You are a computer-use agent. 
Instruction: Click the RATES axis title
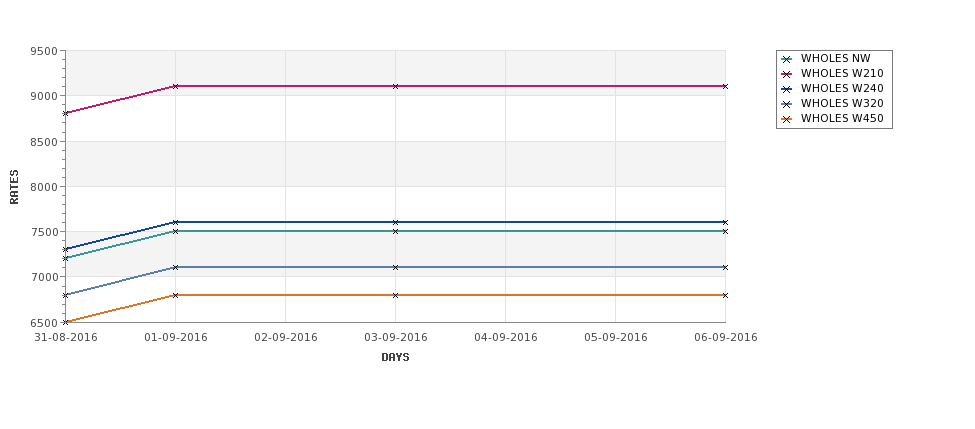(14, 187)
